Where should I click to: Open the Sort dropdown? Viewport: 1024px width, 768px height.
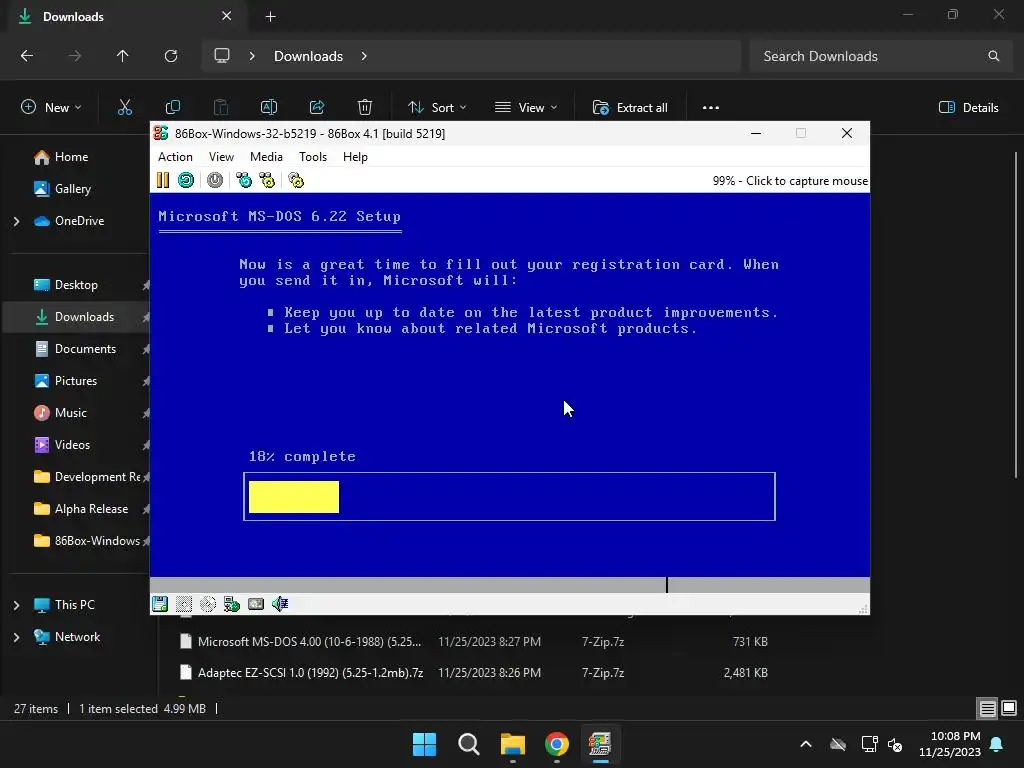pos(437,108)
